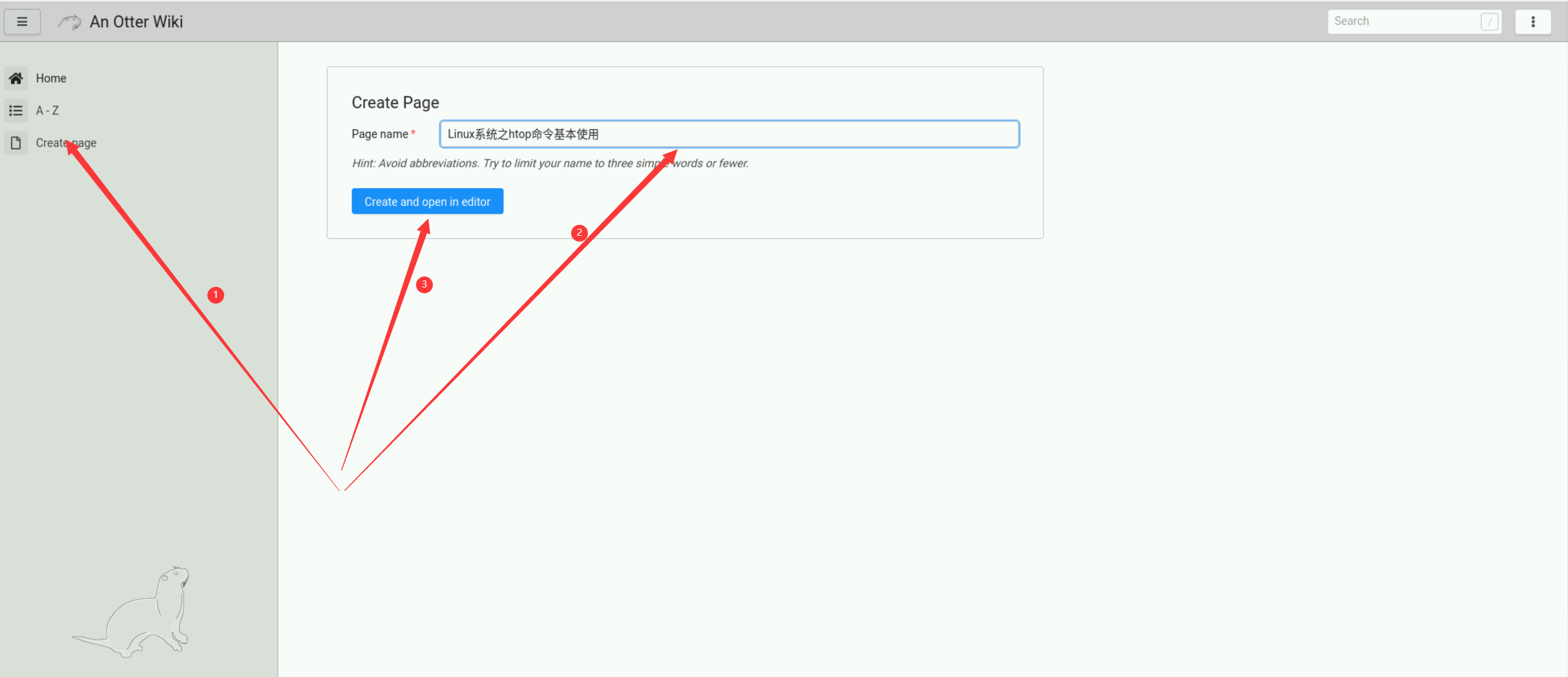Viewport: 1568px width, 677px height.
Task: Click the Page name label
Action: 380,134
